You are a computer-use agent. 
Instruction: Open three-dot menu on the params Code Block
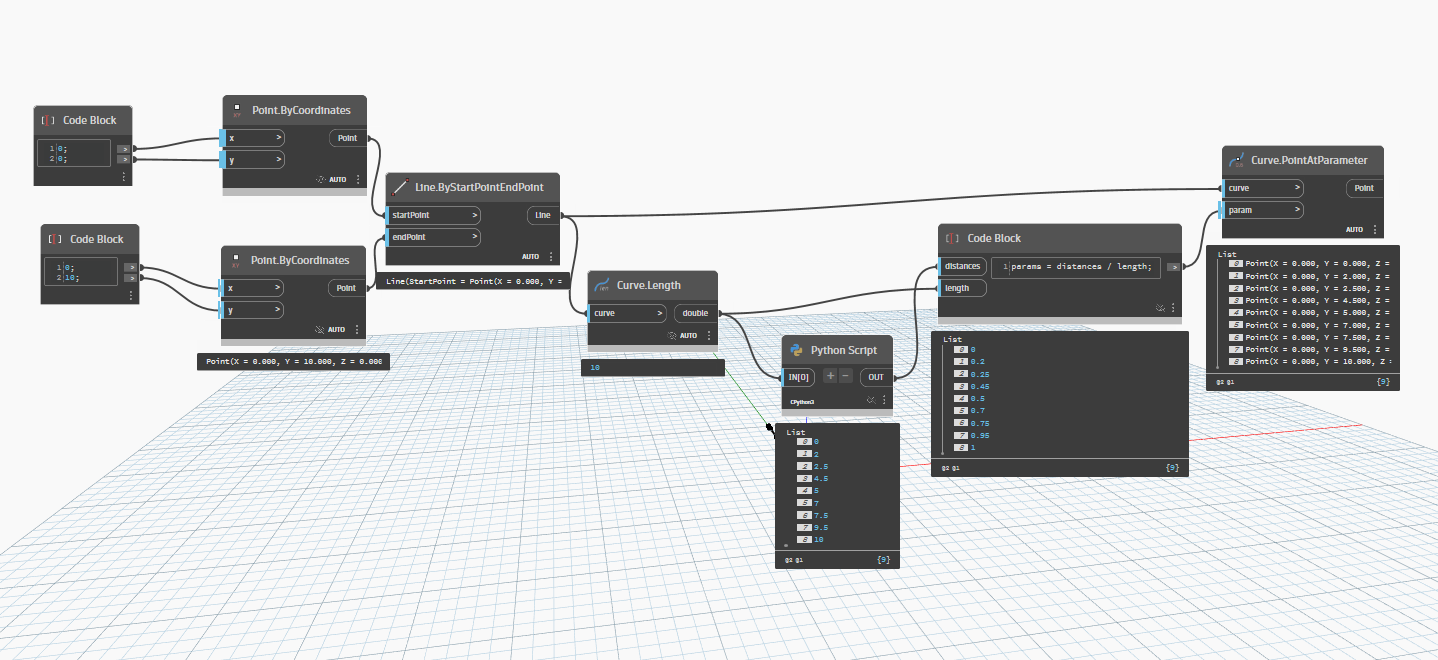point(1174,309)
